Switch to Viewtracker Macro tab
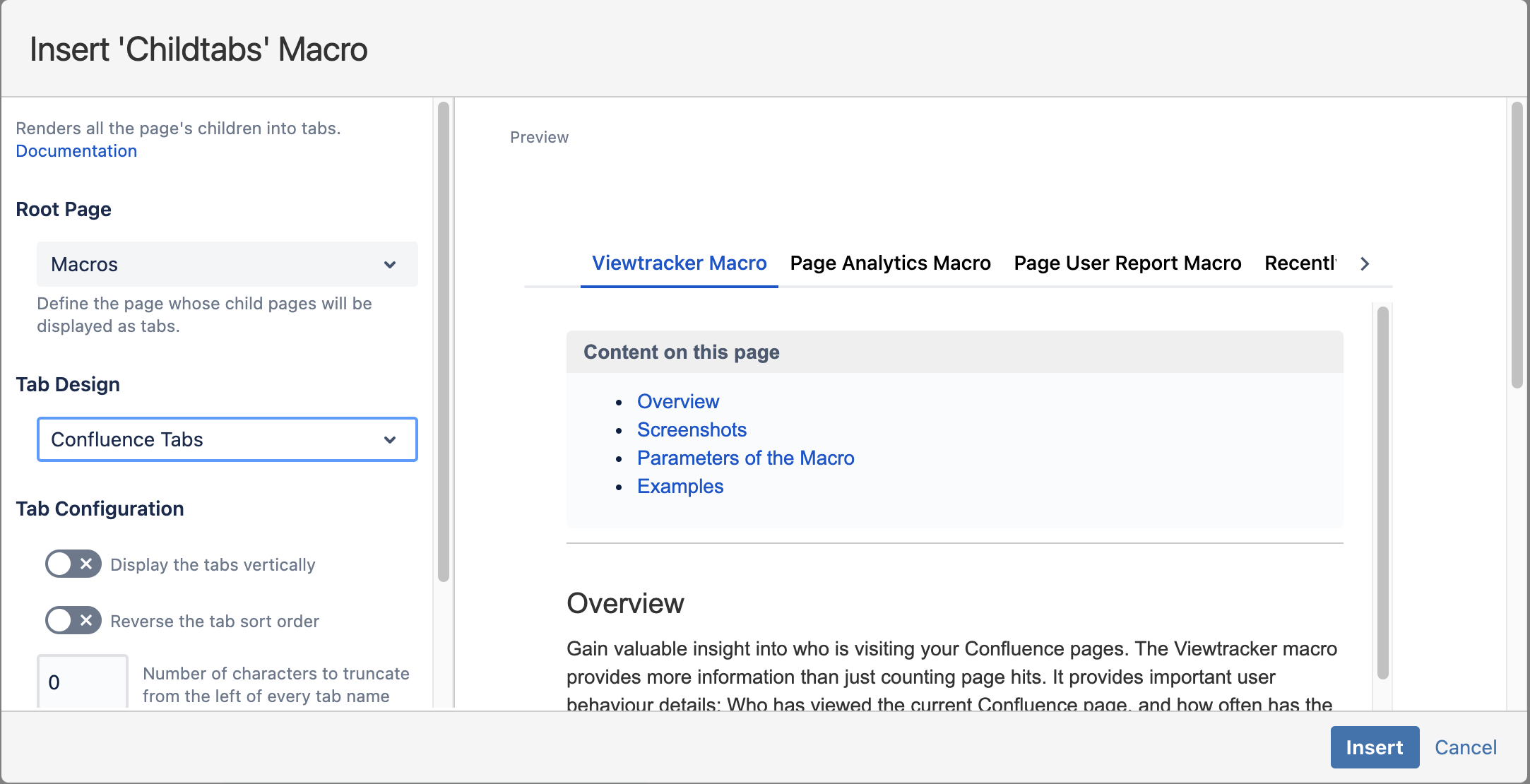1530x784 pixels. [679, 263]
